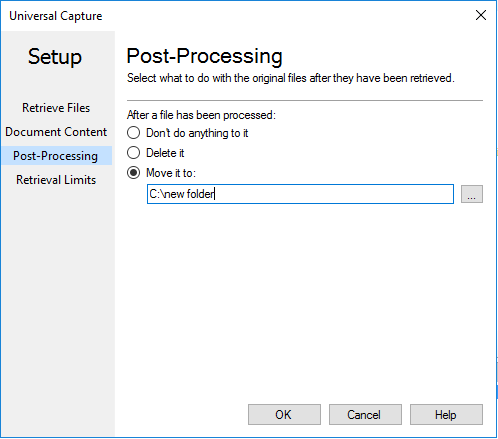Browse for folder with ellipsis button
Screen dimensions: 498x439
(x=472, y=194)
